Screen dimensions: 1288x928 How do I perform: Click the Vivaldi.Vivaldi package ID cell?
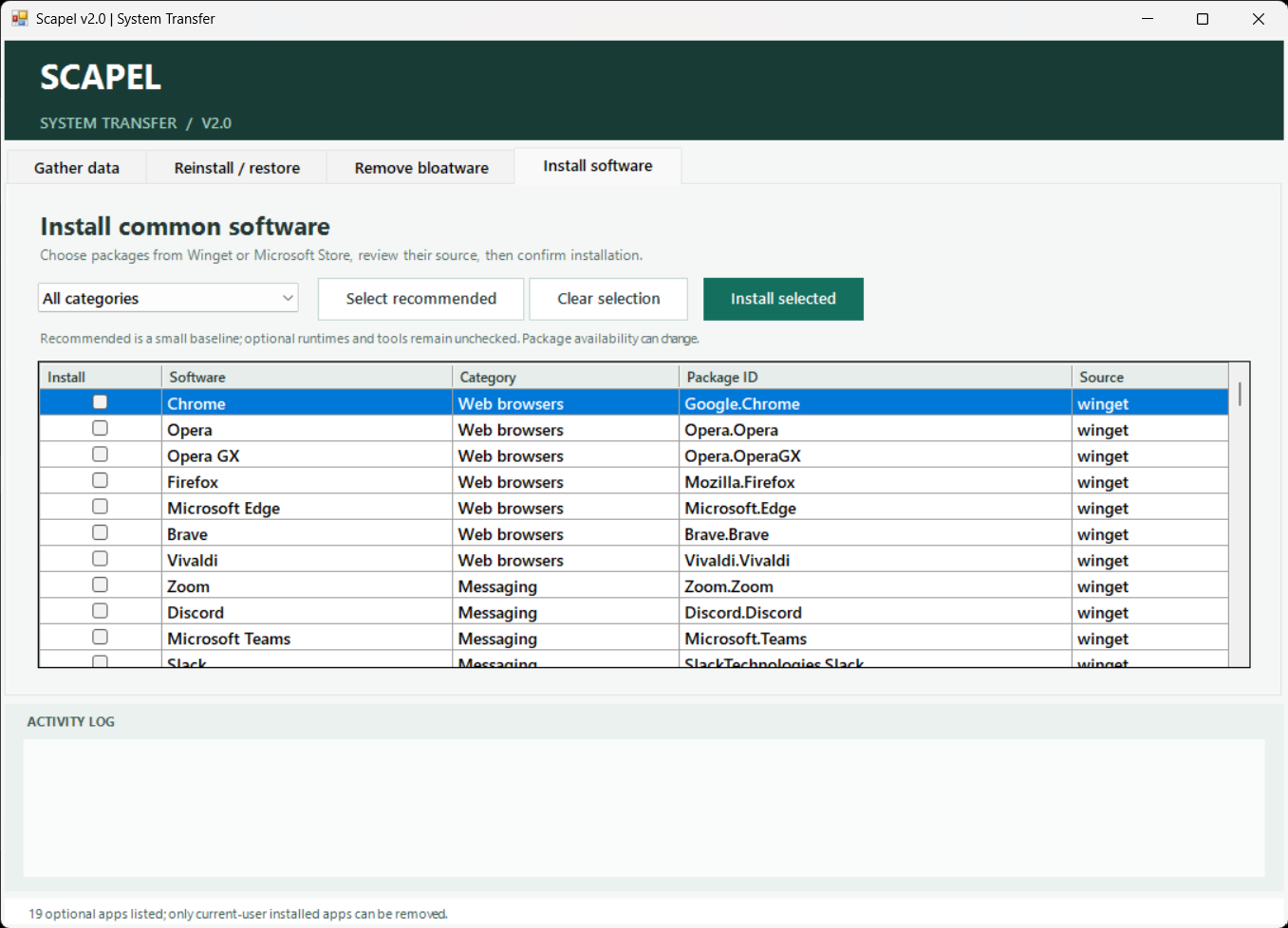pos(875,560)
